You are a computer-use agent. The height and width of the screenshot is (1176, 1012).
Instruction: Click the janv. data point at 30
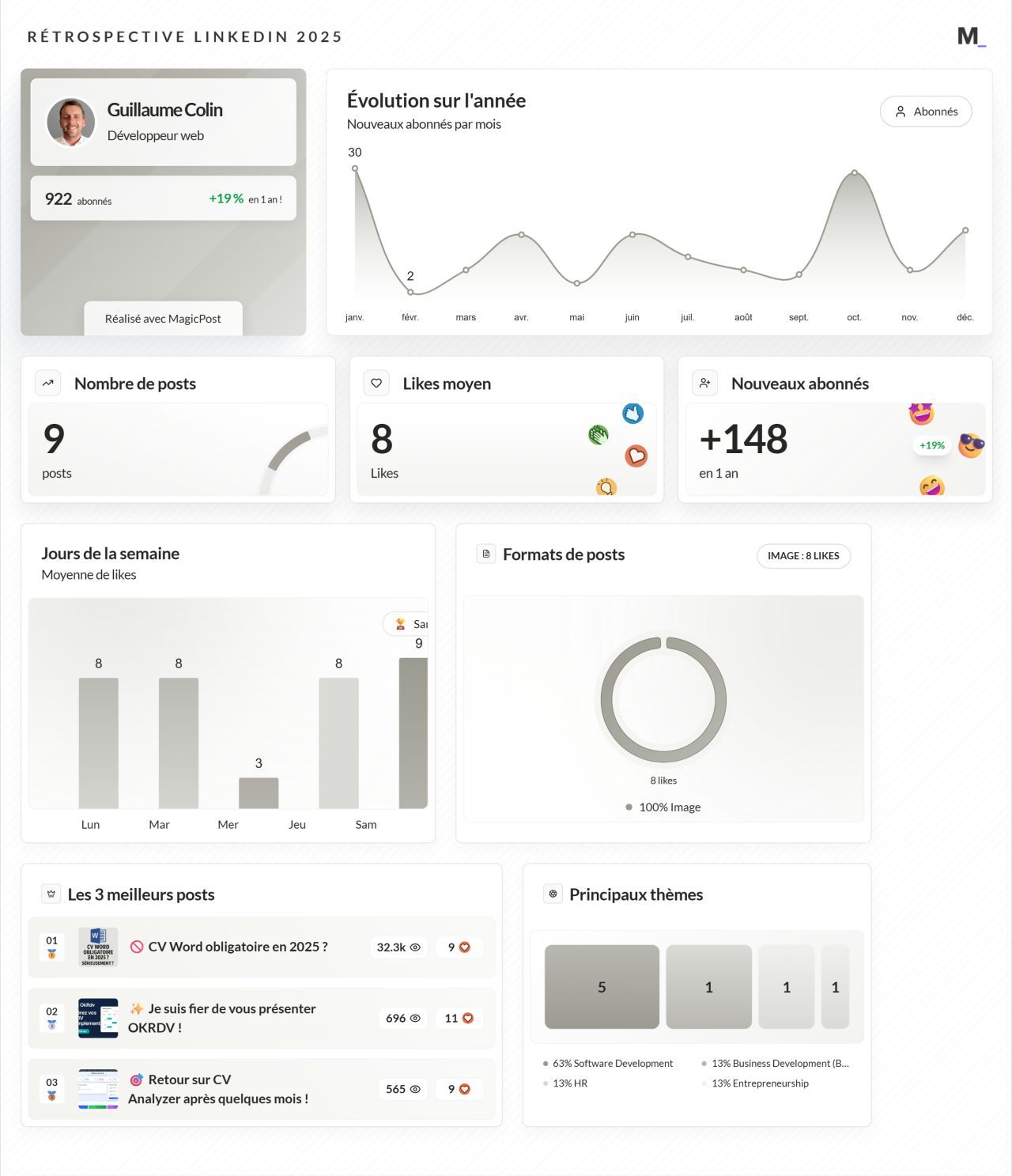[355, 168]
